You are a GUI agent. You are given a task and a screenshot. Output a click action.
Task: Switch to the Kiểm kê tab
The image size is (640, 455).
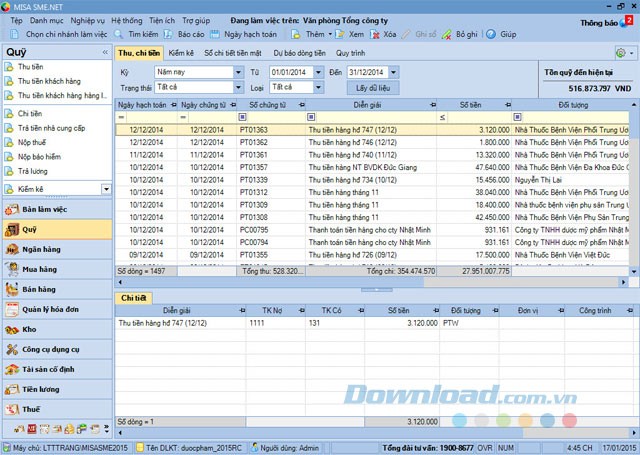[181, 51]
